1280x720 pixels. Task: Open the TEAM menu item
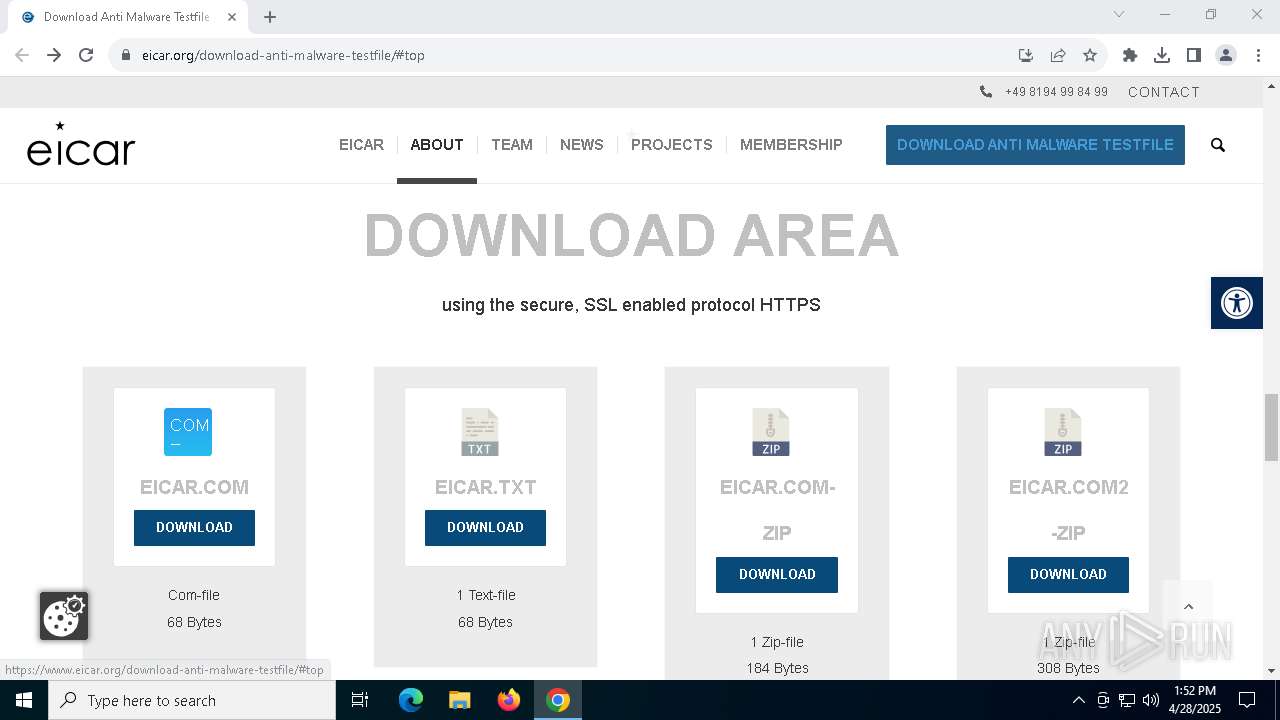pos(512,145)
